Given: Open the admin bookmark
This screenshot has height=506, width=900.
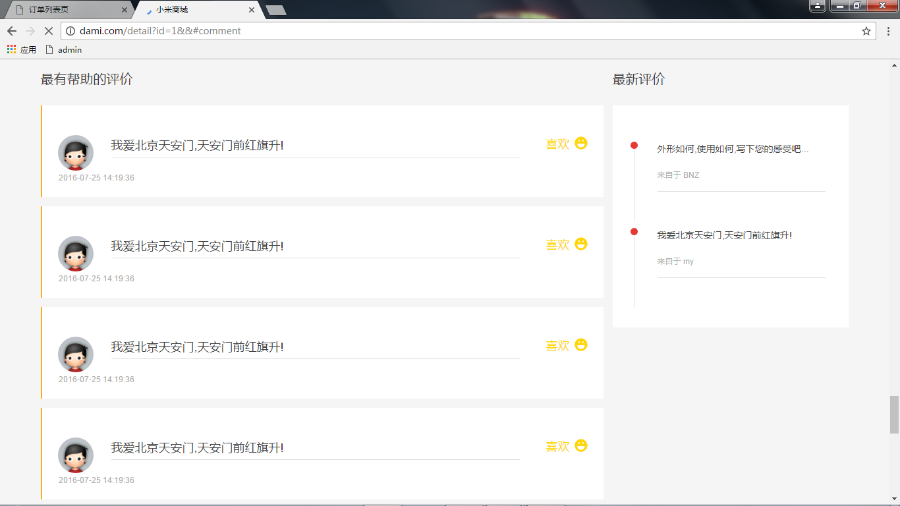Looking at the screenshot, I should coord(64,50).
